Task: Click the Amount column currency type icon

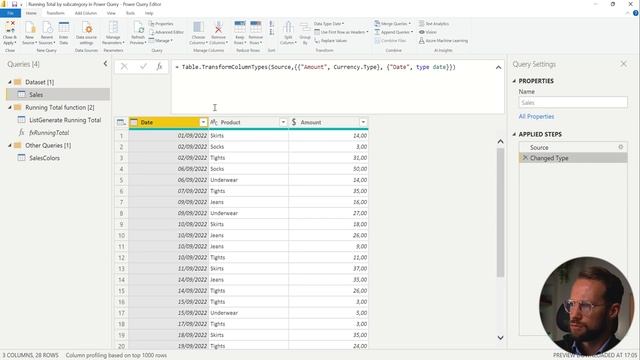Action: click(x=294, y=122)
